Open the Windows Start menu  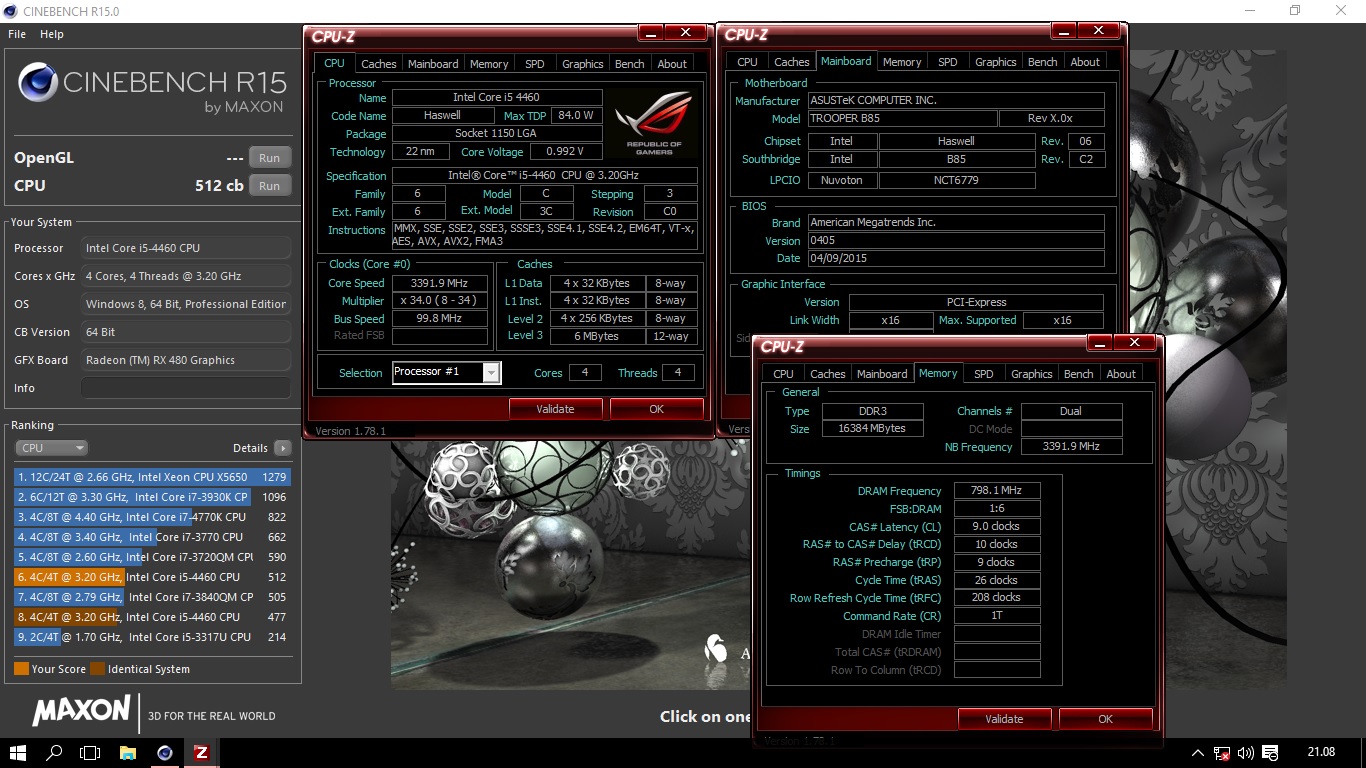pyautogui.click(x=18, y=752)
